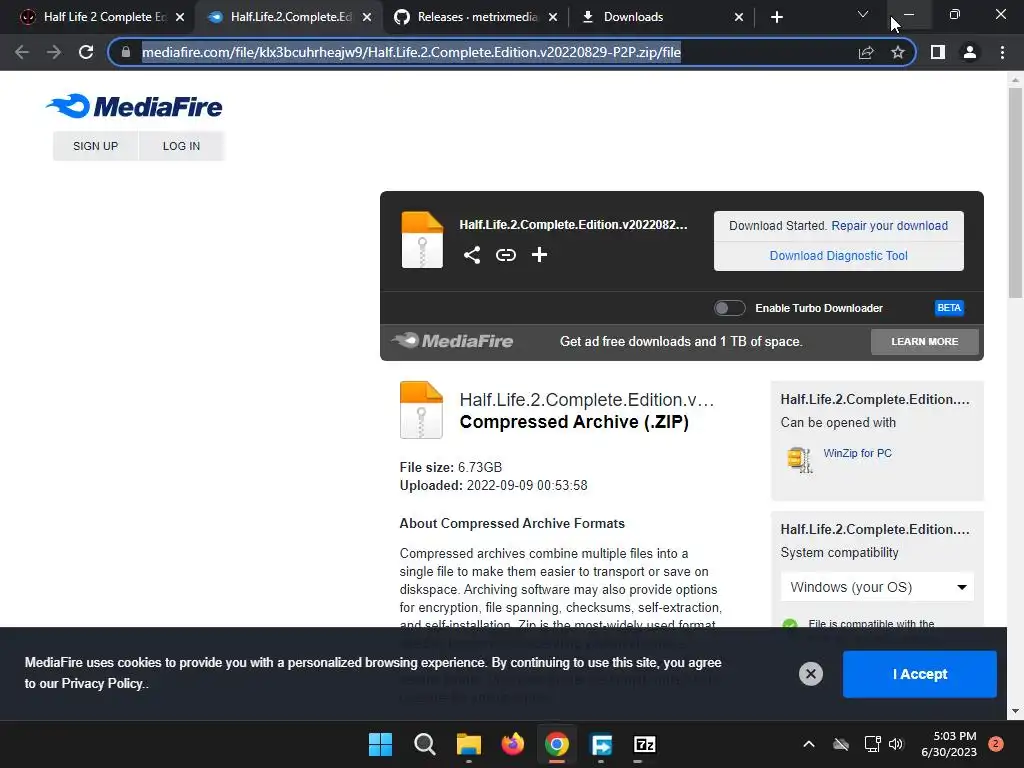Click the I Accept cookies button
This screenshot has width=1024, height=768.
[x=920, y=674]
